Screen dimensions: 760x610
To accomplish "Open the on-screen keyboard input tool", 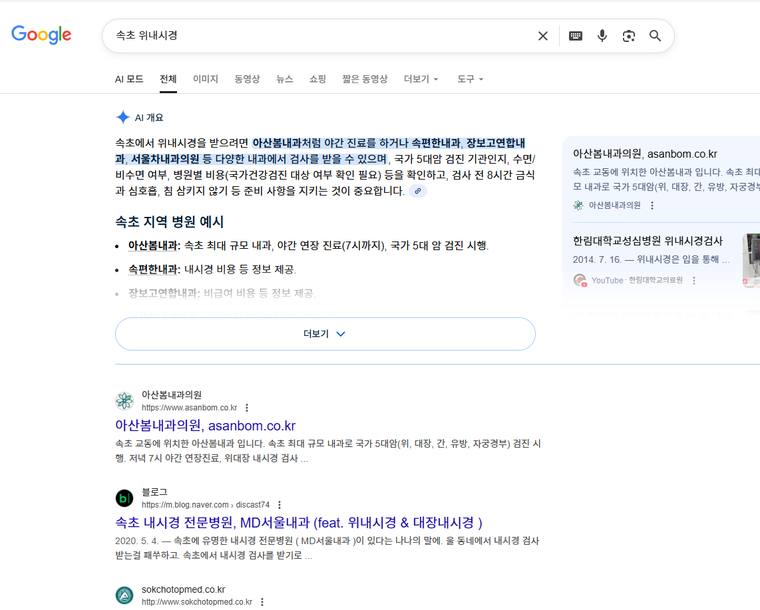I will [x=575, y=36].
